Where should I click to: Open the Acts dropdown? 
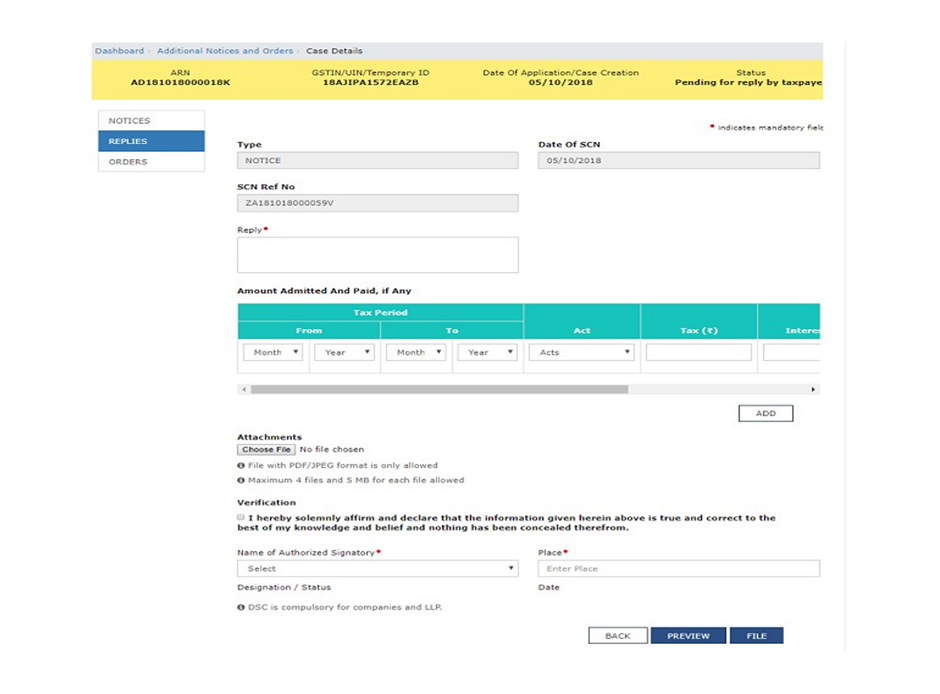pos(585,353)
